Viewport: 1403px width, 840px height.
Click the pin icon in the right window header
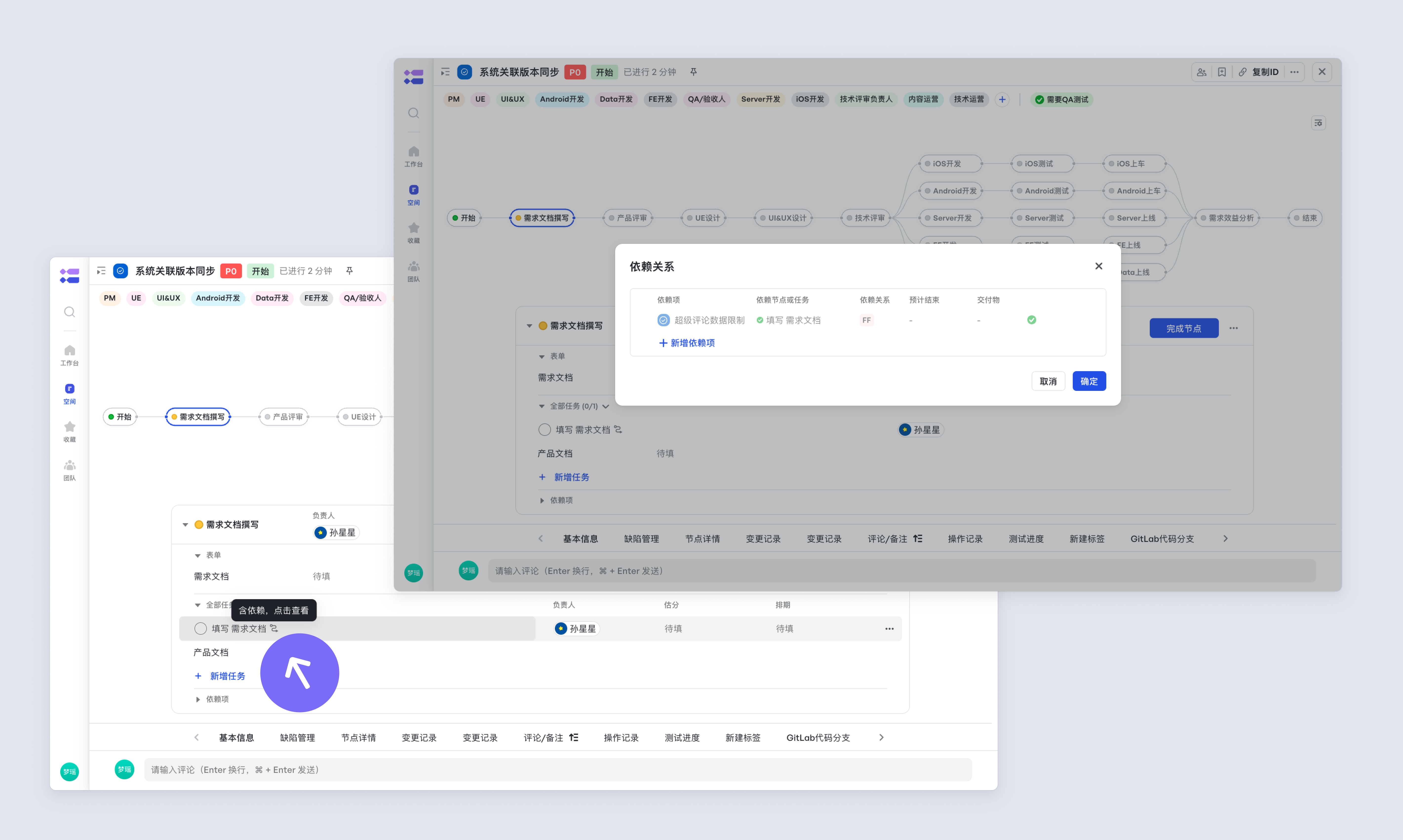(694, 72)
